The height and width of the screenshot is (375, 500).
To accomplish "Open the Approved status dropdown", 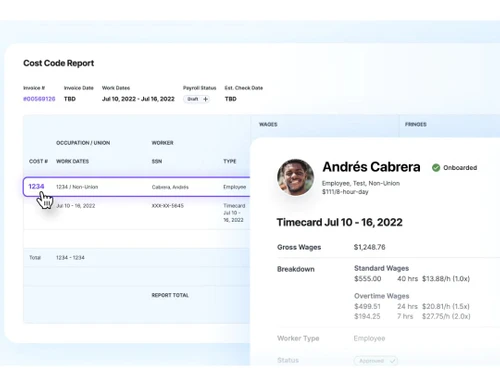I will (x=376, y=361).
